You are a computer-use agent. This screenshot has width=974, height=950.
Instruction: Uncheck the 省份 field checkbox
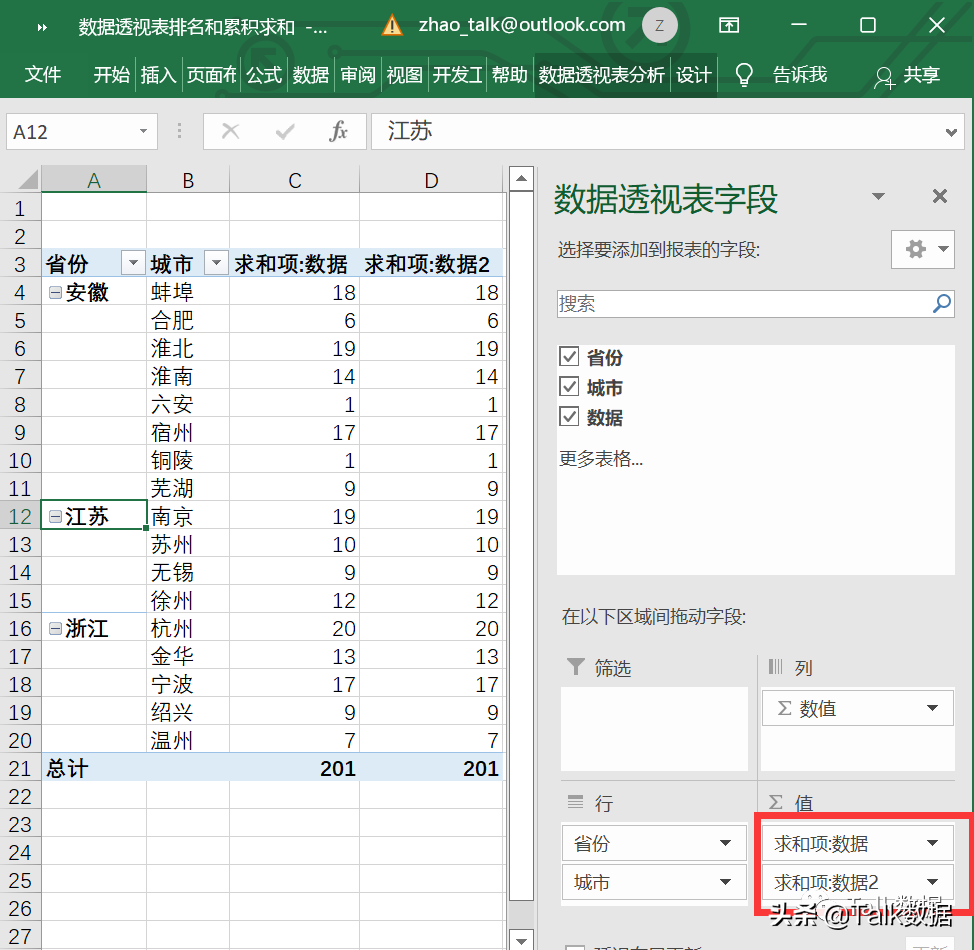coord(569,357)
